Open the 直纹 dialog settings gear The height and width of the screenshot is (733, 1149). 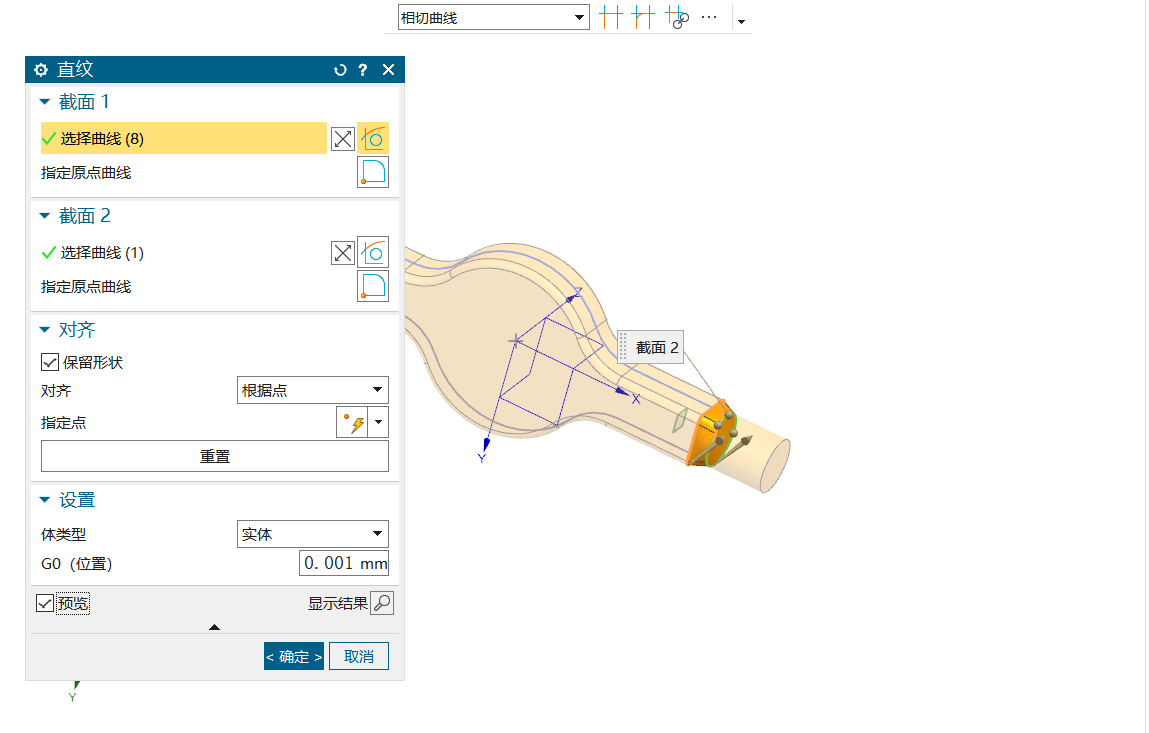(x=41, y=70)
